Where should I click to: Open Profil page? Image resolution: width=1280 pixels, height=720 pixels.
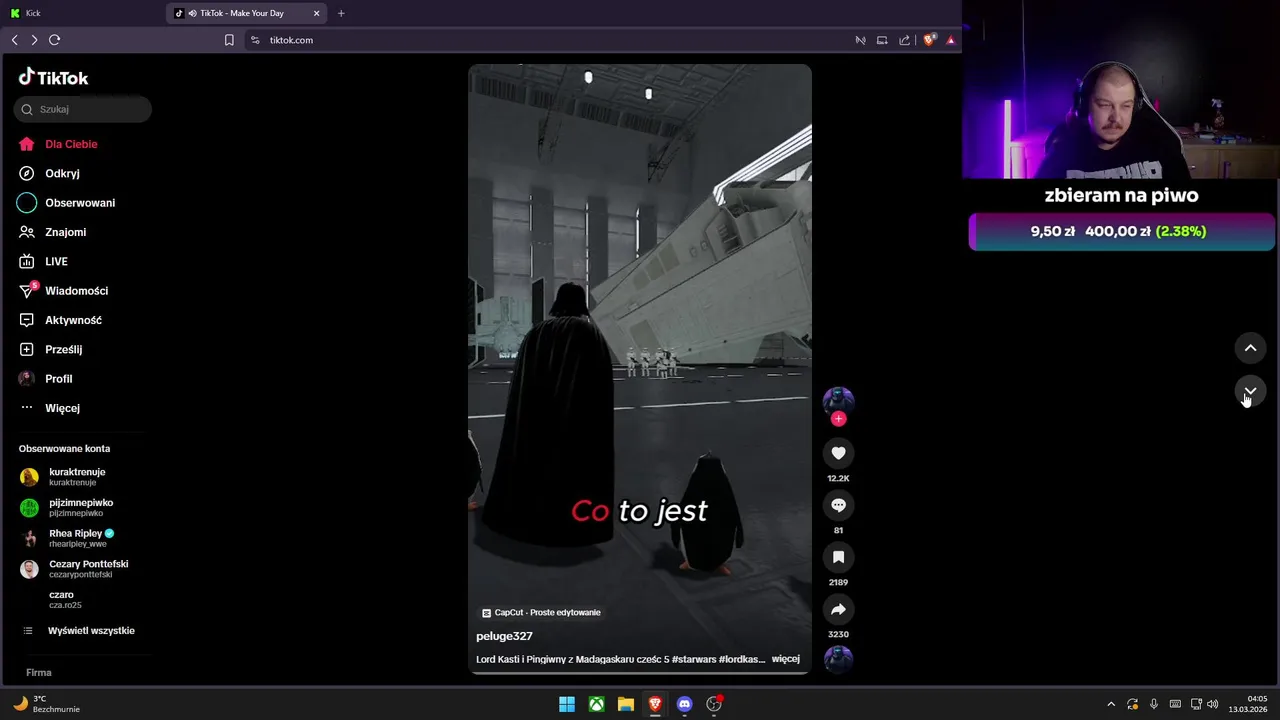(x=46, y=379)
